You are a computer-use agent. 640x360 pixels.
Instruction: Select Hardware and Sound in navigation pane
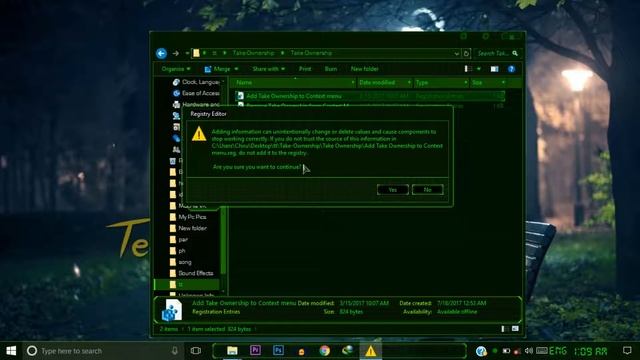click(196, 104)
